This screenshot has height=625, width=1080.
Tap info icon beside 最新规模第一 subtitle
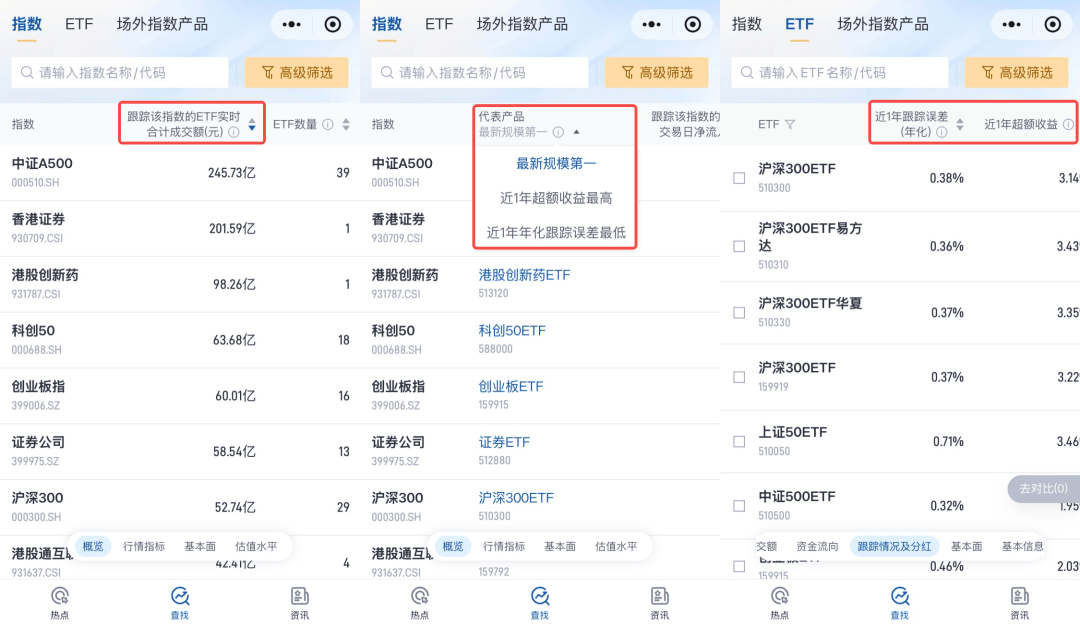point(558,132)
